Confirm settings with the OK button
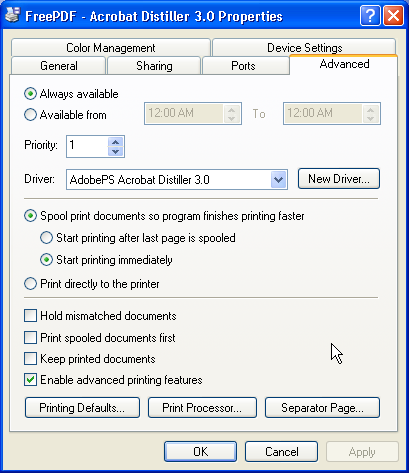This screenshot has height=473, width=409. pos(200,452)
